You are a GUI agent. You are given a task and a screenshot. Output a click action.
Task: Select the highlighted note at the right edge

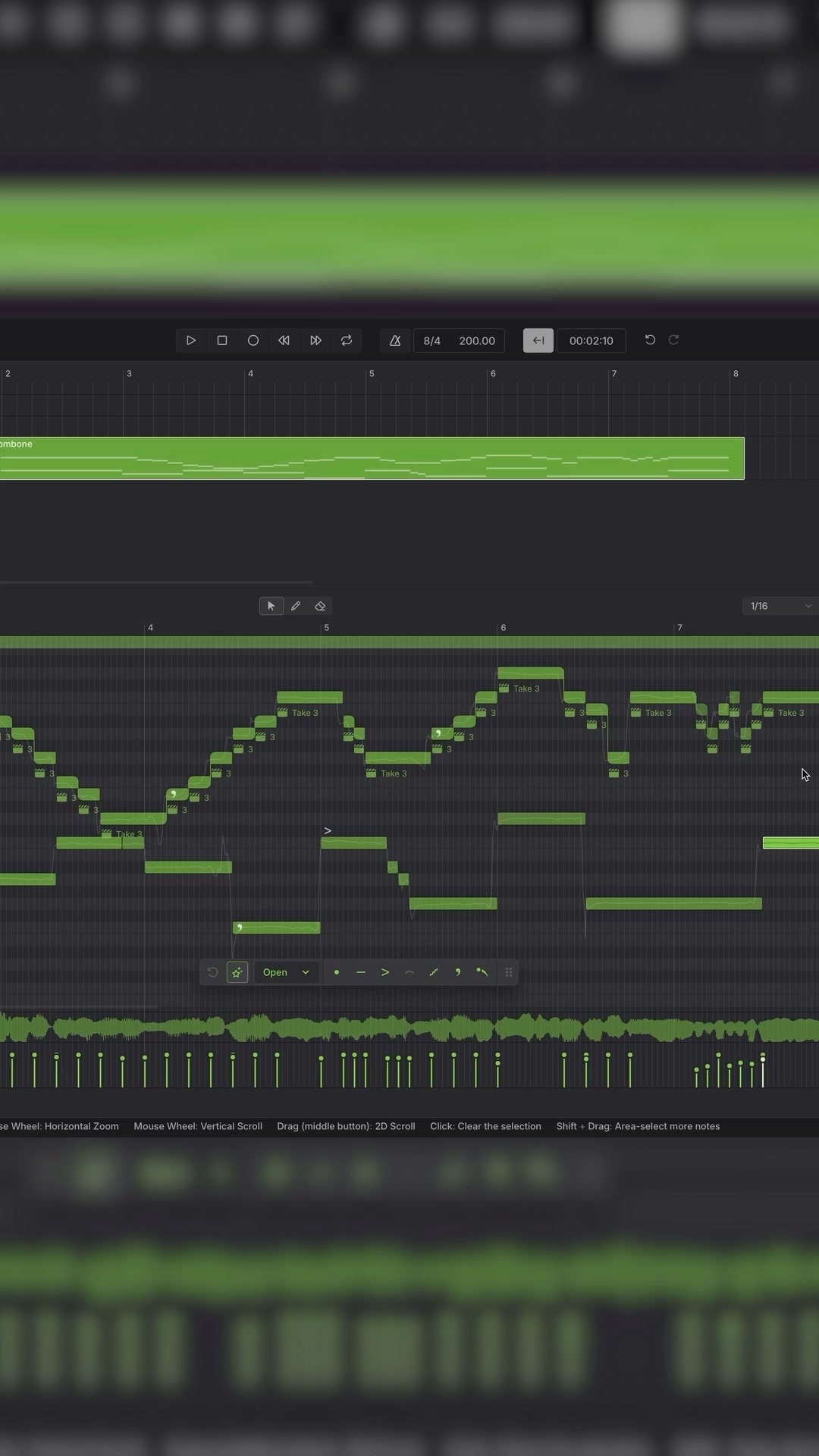click(791, 843)
